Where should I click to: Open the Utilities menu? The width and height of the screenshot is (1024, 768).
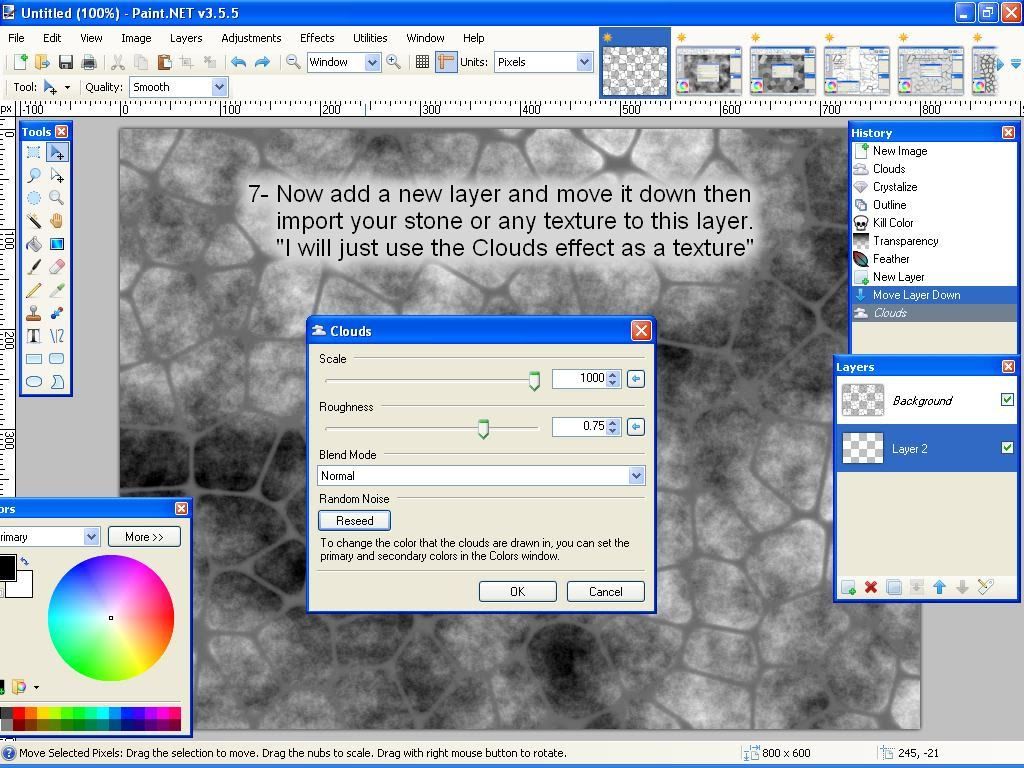370,38
